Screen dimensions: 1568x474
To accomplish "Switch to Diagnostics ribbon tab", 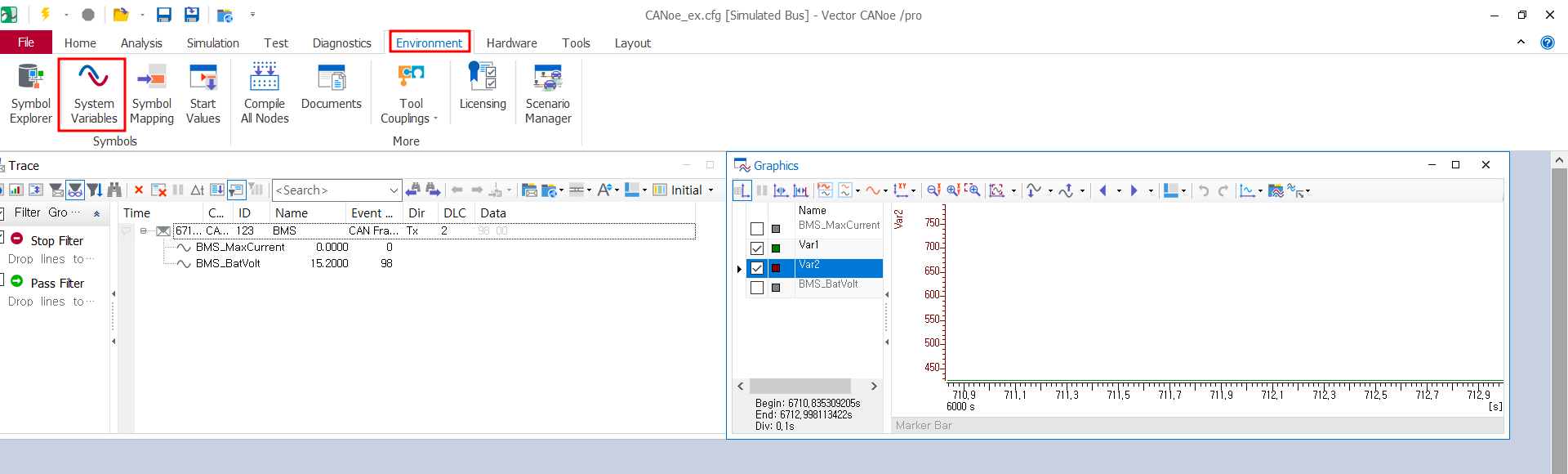I will click(341, 43).
